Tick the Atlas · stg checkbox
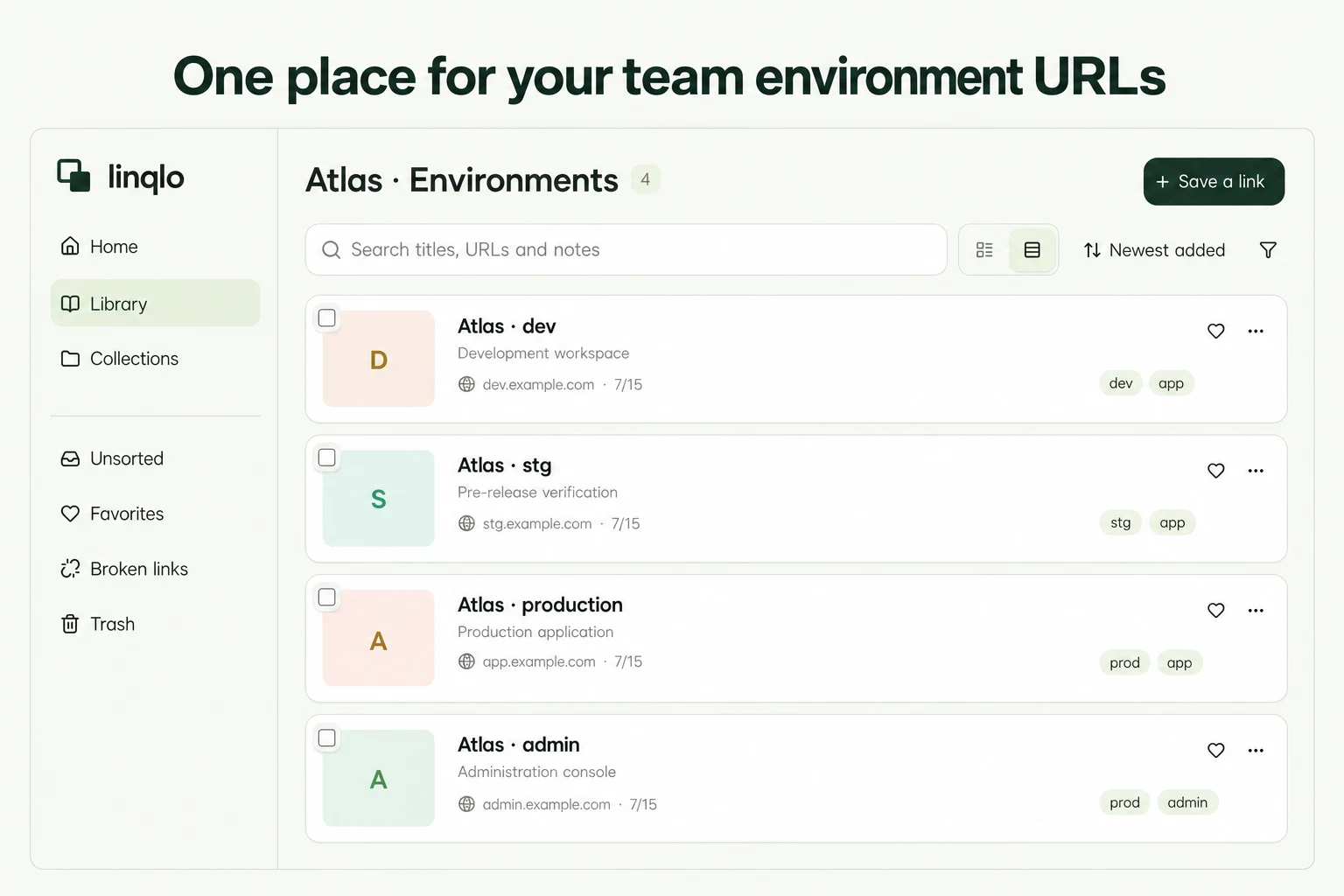The width and height of the screenshot is (1344, 896). 327,458
